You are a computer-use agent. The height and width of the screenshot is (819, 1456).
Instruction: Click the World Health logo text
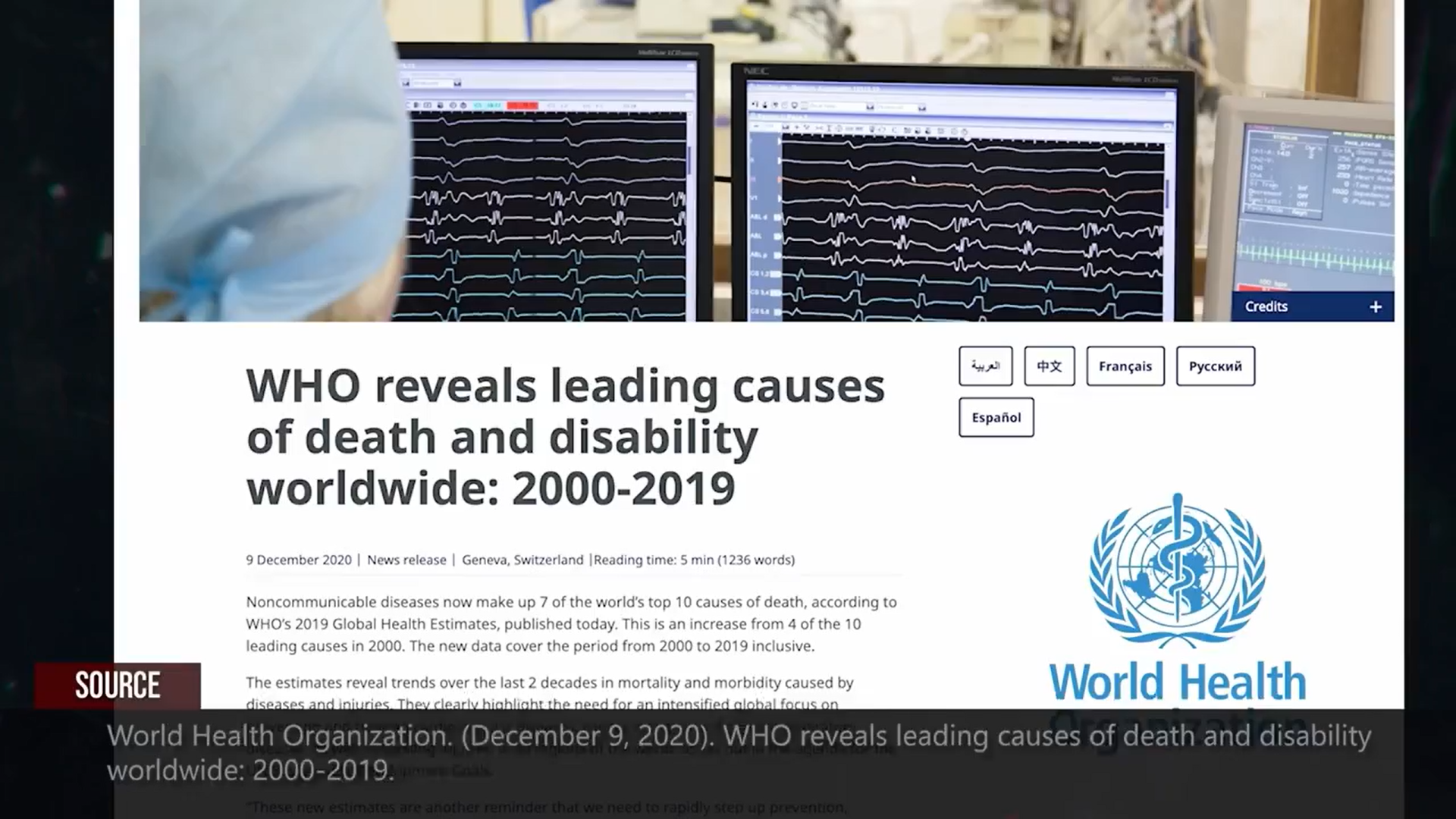pos(1177,682)
